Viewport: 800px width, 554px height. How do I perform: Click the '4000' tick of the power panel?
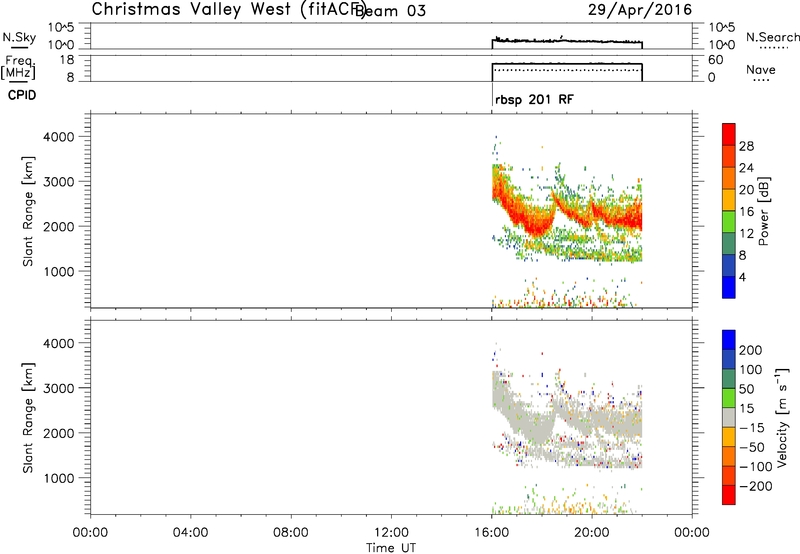pos(59,137)
